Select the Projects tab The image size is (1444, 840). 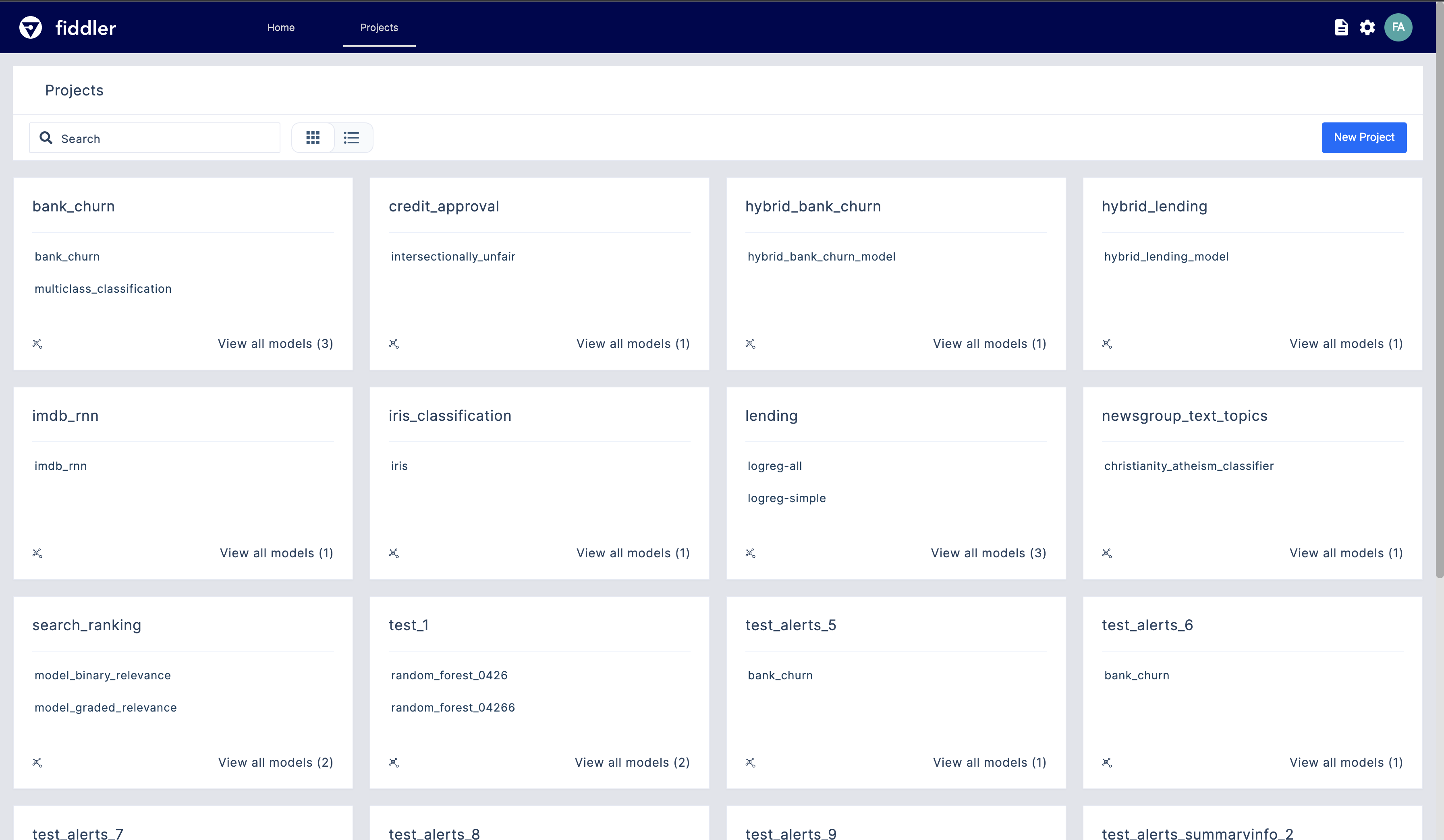(379, 27)
